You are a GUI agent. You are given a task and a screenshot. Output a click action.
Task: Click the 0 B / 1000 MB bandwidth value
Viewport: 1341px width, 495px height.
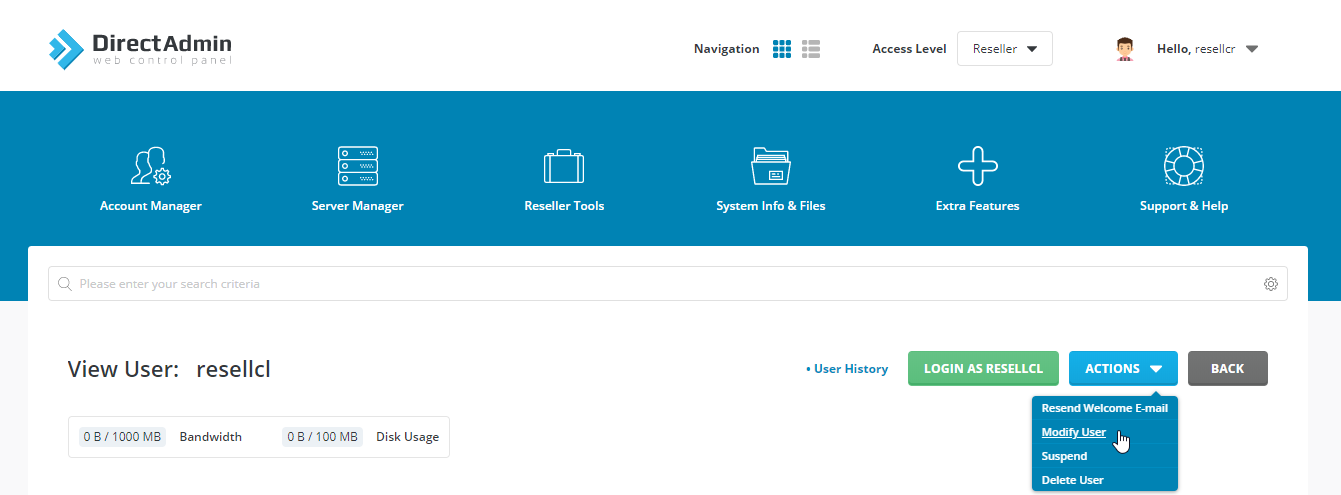122,437
